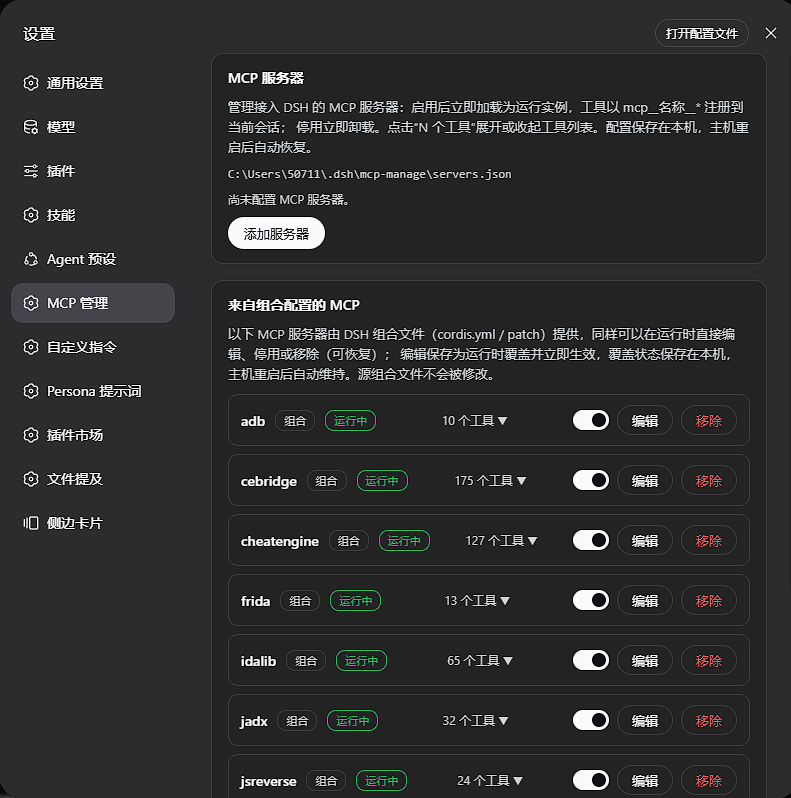Click the icon beside Agent 预设
The height and width of the screenshot is (798, 791).
pyautogui.click(x=31, y=259)
